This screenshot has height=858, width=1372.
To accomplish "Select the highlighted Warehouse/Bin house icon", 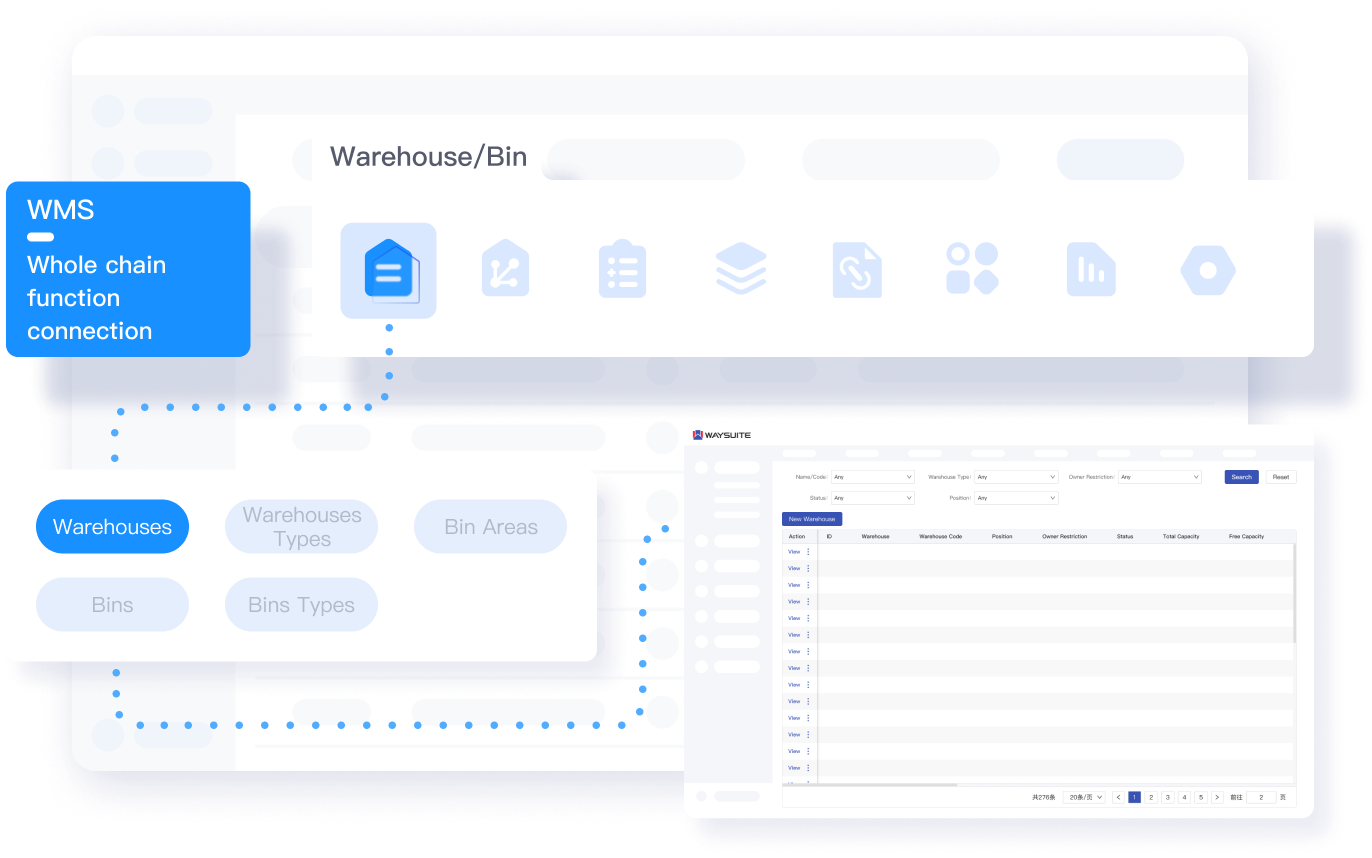I will point(388,270).
